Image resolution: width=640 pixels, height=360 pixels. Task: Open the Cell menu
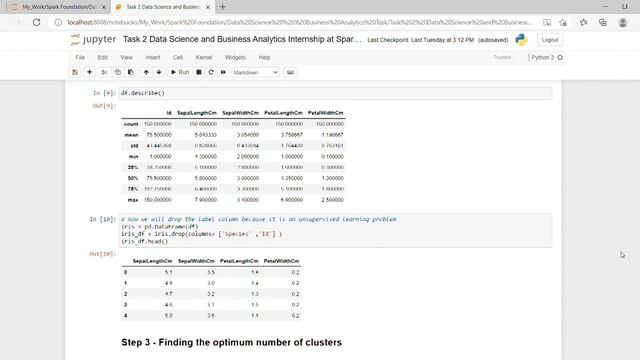(178, 58)
